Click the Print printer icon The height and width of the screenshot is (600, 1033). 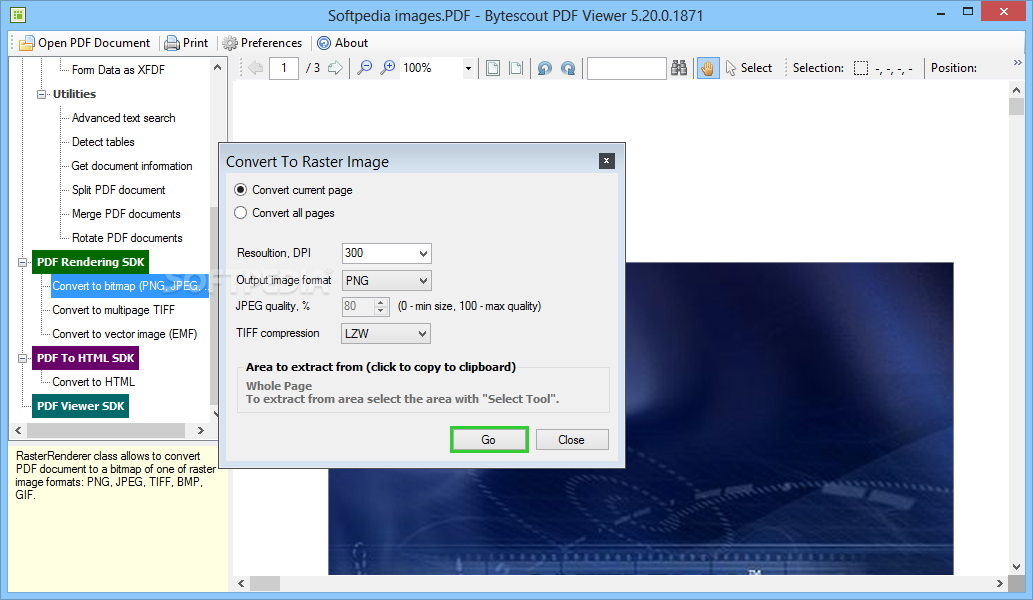172,43
